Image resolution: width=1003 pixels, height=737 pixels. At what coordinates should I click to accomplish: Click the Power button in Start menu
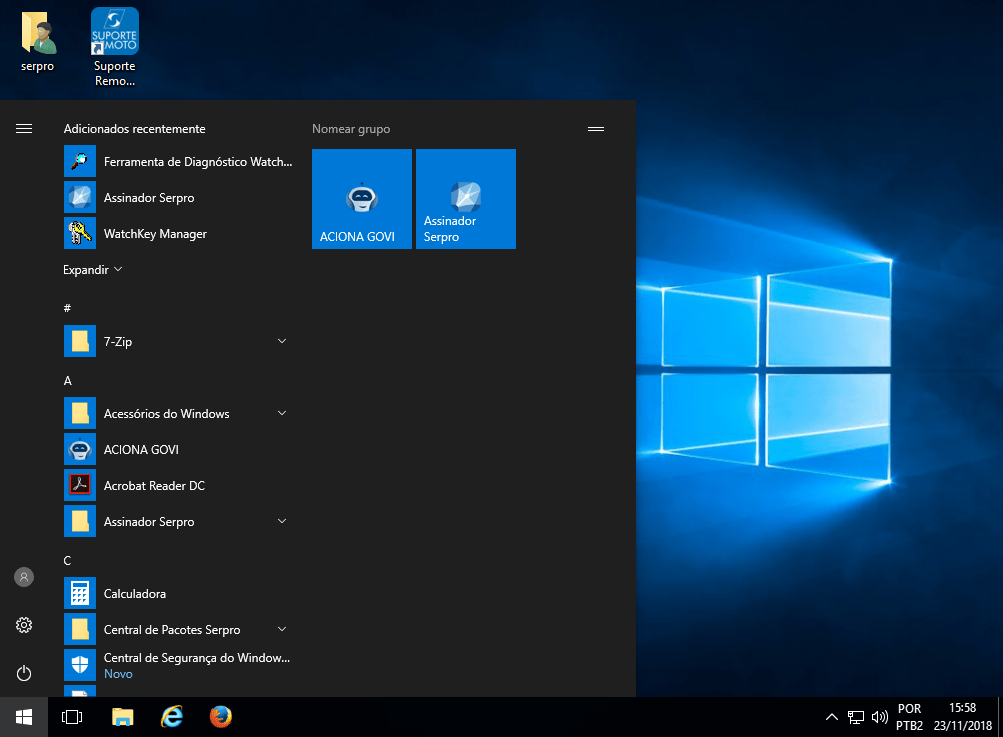coord(24,673)
